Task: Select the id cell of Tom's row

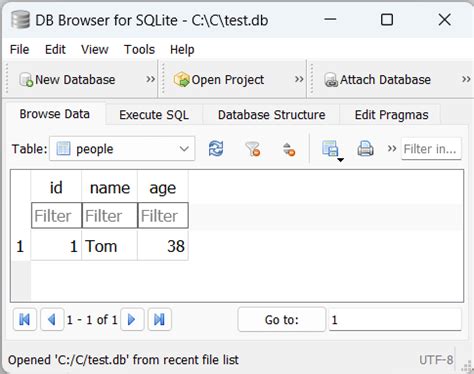Action: pyautogui.click(x=56, y=246)
